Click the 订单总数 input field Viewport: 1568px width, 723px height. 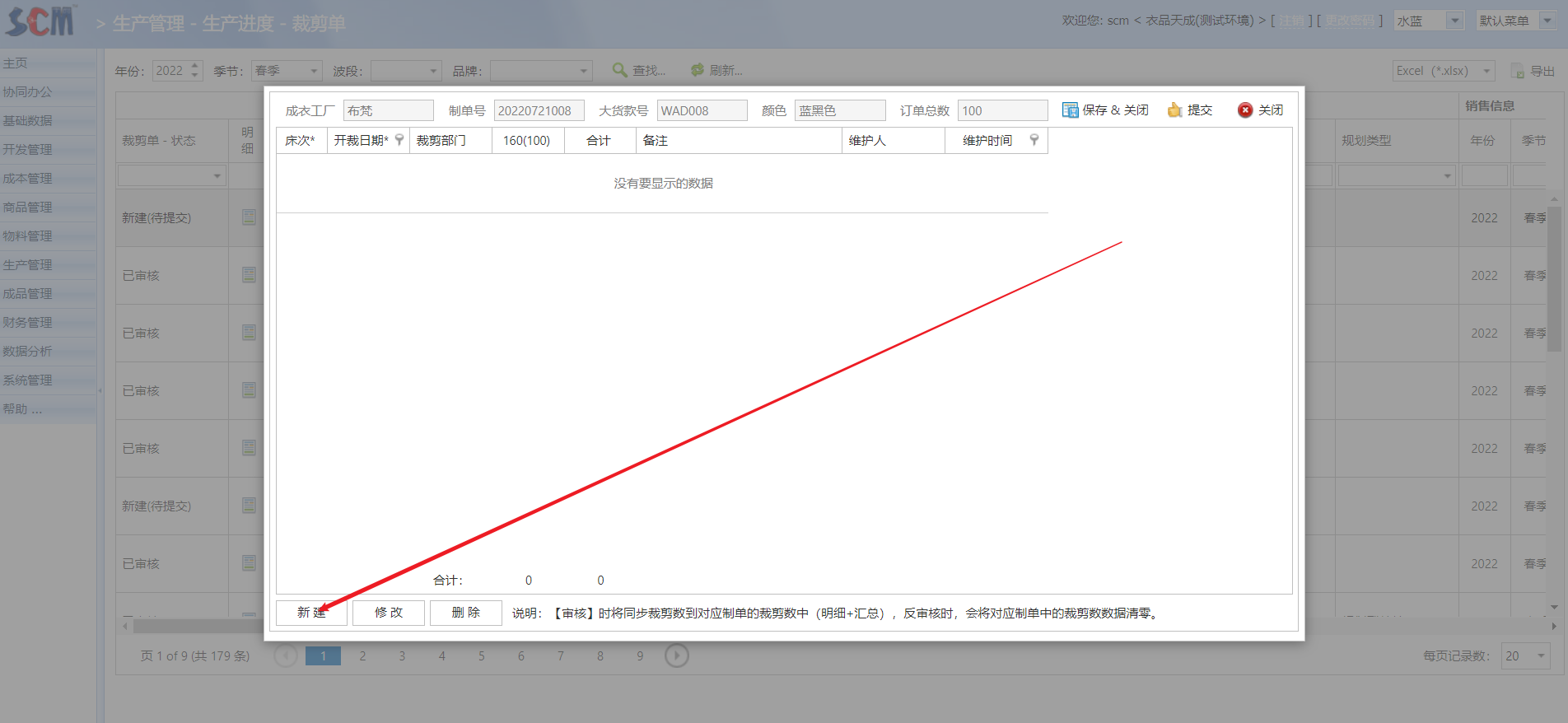pos(1001,110)
